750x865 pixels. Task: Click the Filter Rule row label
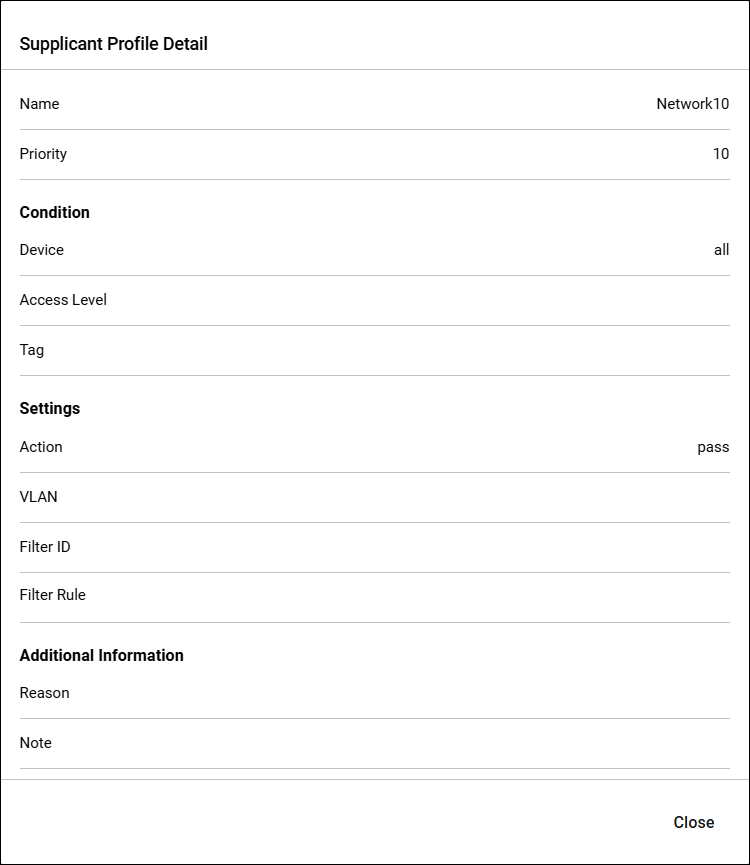(53, 595)
